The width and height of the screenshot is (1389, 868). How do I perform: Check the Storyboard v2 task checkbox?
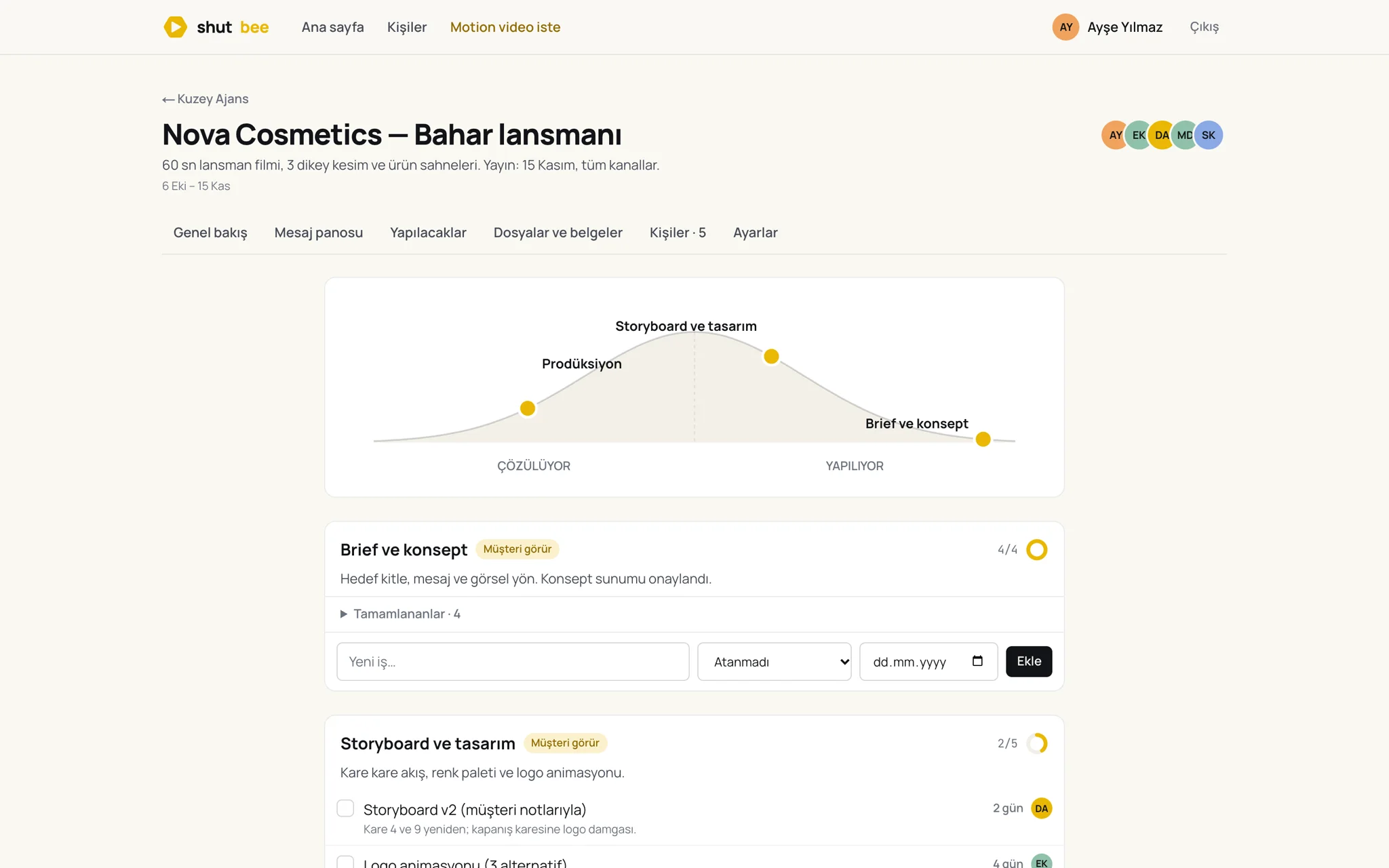pyautogui.click(x=345, y=808)
